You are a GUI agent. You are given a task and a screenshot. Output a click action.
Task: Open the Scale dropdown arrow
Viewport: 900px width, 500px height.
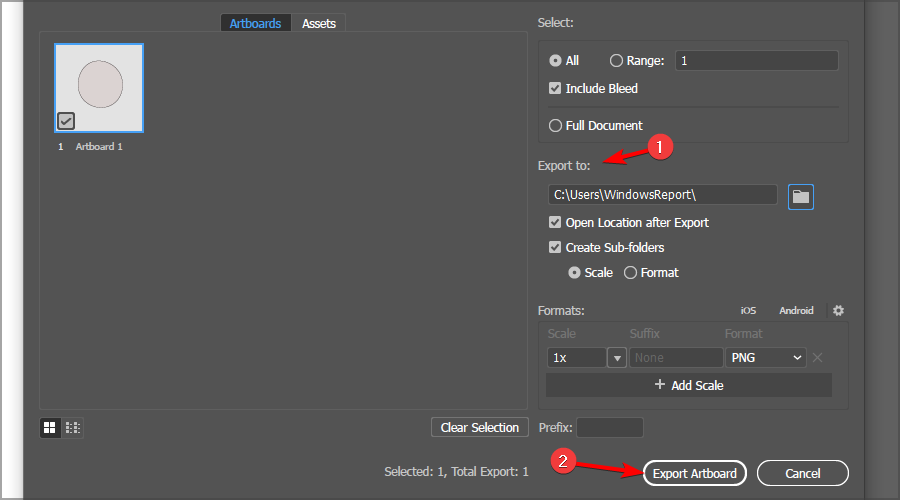[x=617, y=358]
